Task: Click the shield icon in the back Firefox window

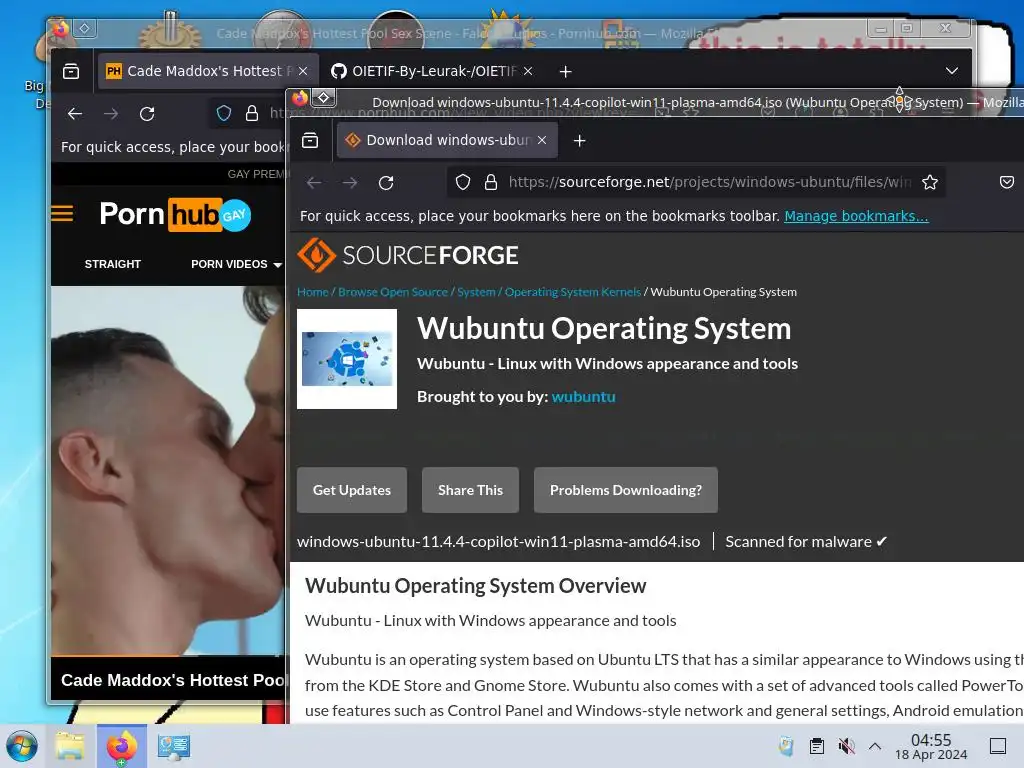Action: [224, 114]
